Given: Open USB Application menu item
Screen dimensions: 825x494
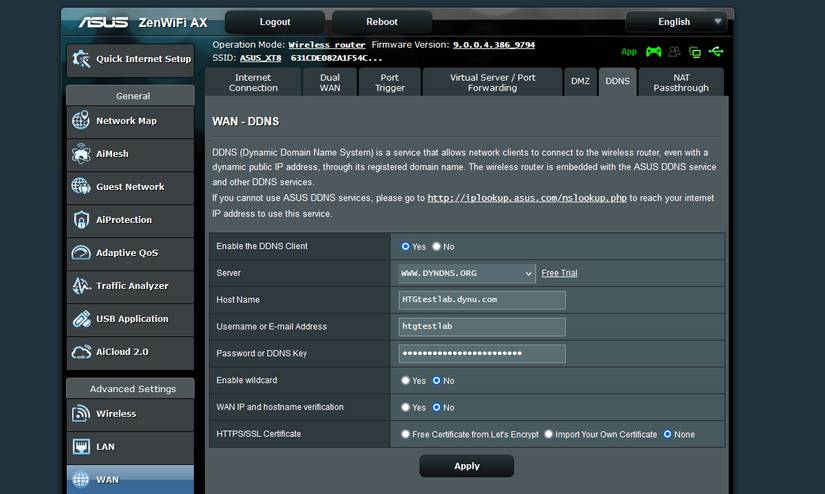Looking at the screenshot, I should pos(130,319).
